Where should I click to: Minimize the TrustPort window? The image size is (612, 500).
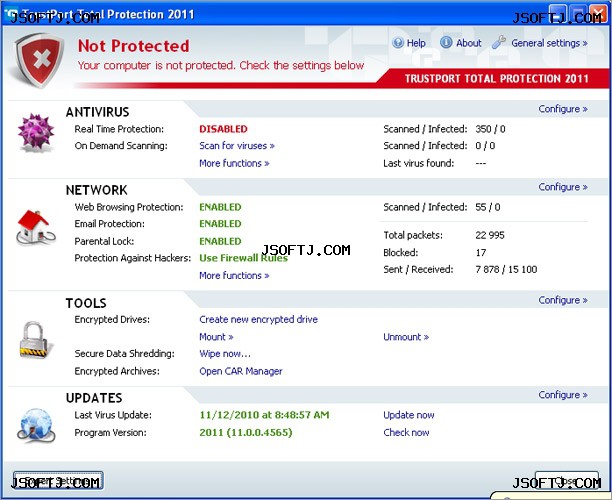558,14
